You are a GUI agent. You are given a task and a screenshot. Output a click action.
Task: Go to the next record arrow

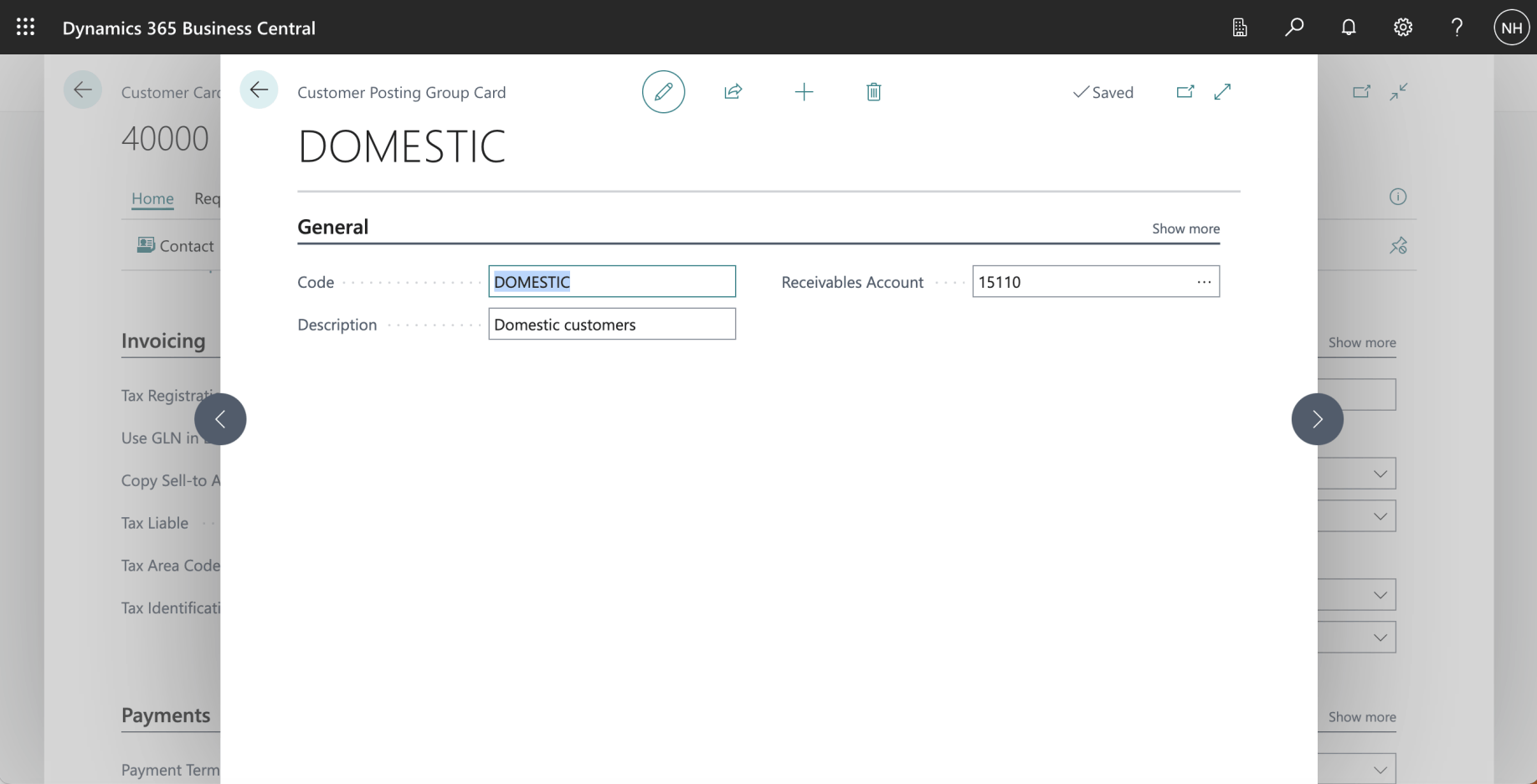tap(1317, 419)
